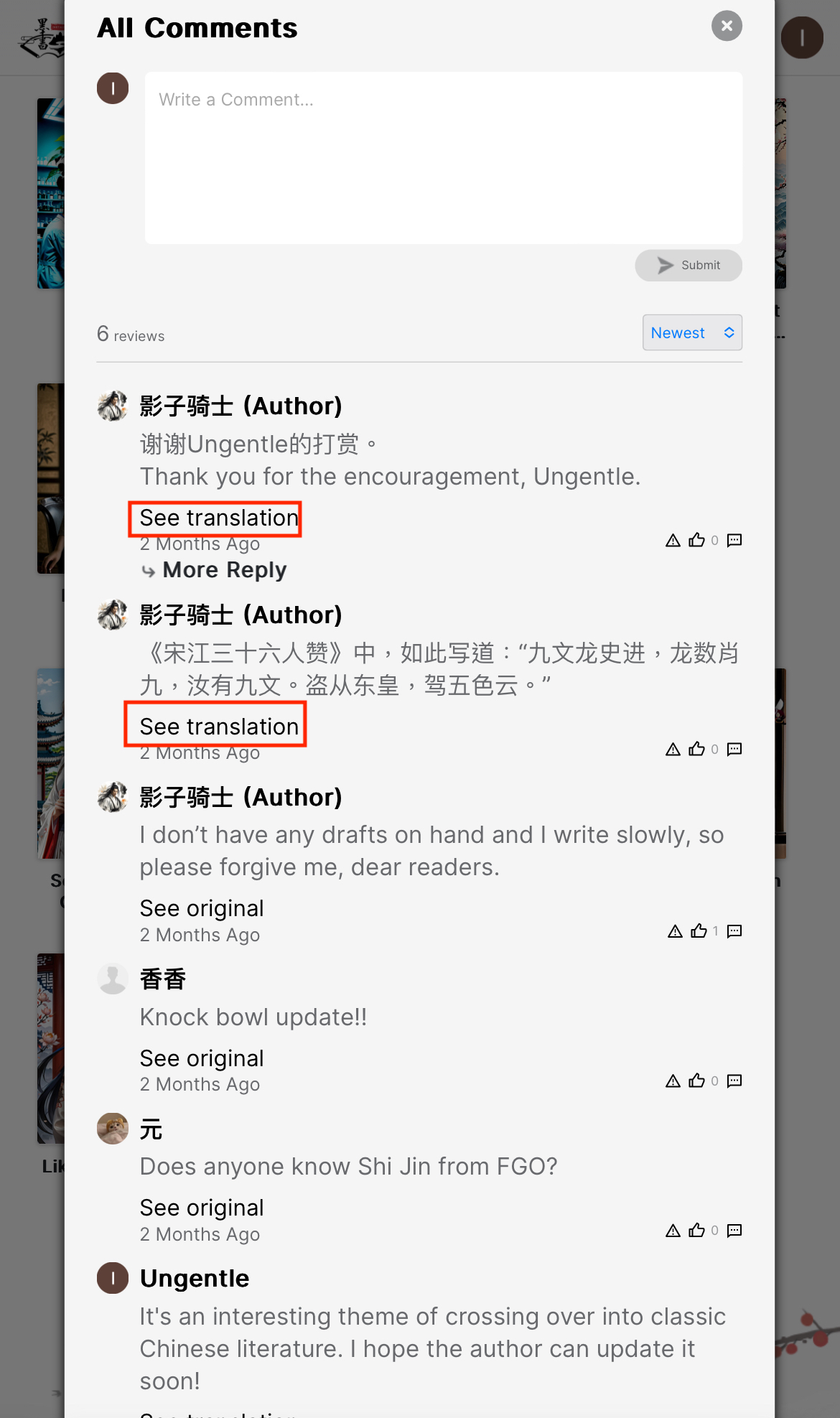Open 元's cat avatar profile
The image size is (840, 1418).
coord(113,1129)
